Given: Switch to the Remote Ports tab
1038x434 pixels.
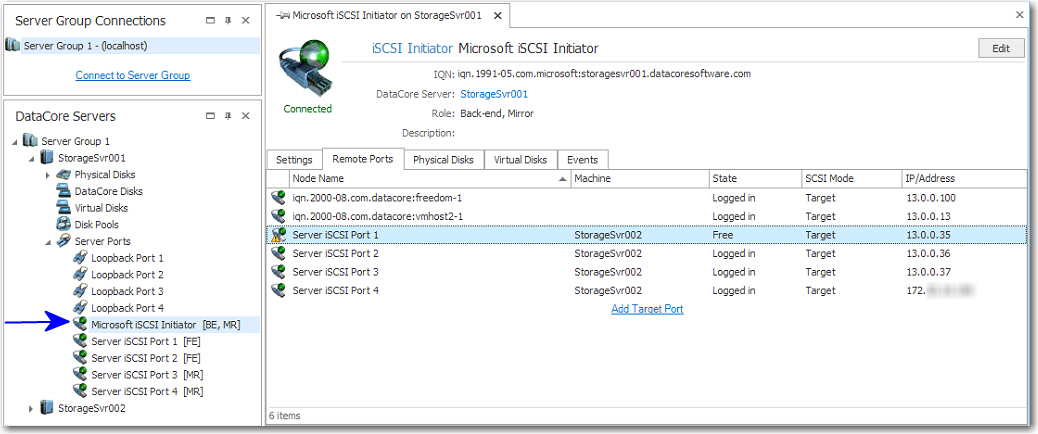Looking at the screenshot, I should pos(363,159).
